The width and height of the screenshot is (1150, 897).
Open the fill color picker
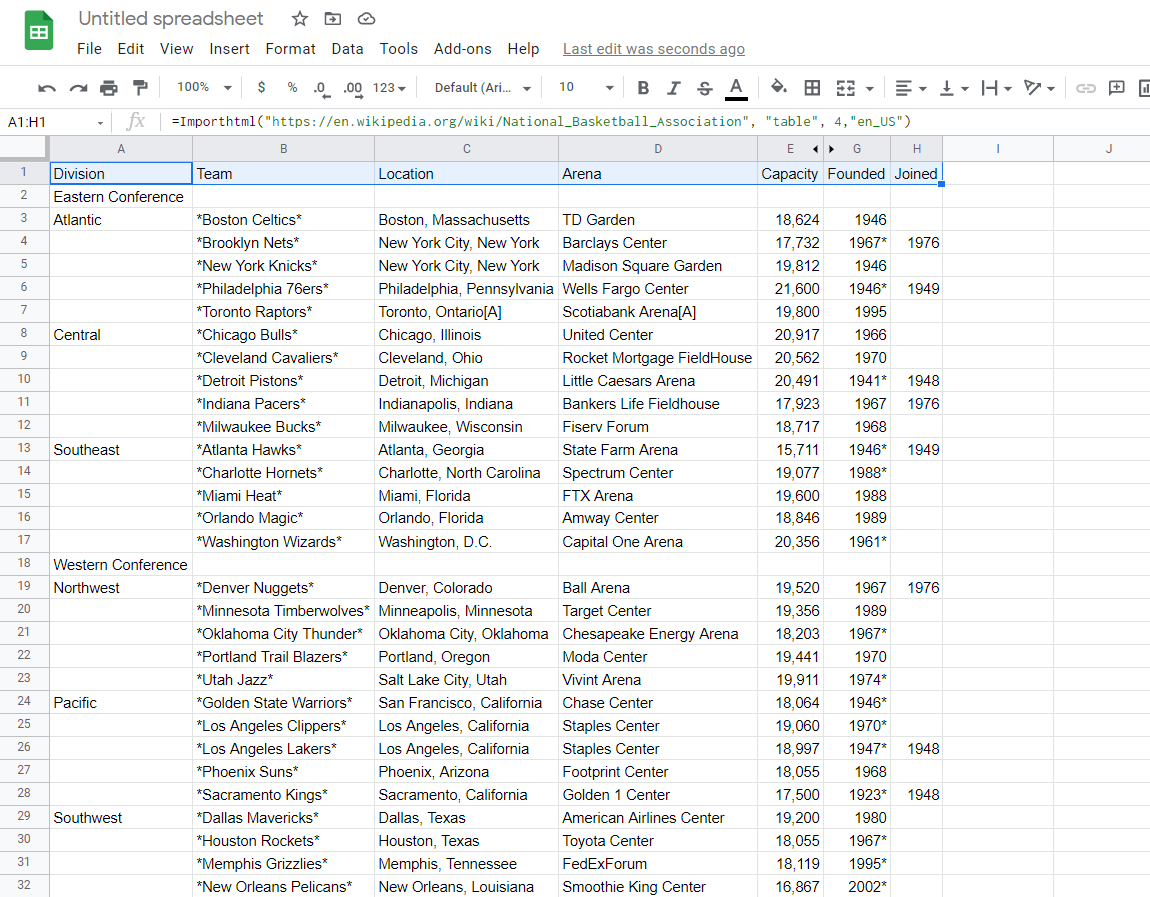(x=779, y=87)
